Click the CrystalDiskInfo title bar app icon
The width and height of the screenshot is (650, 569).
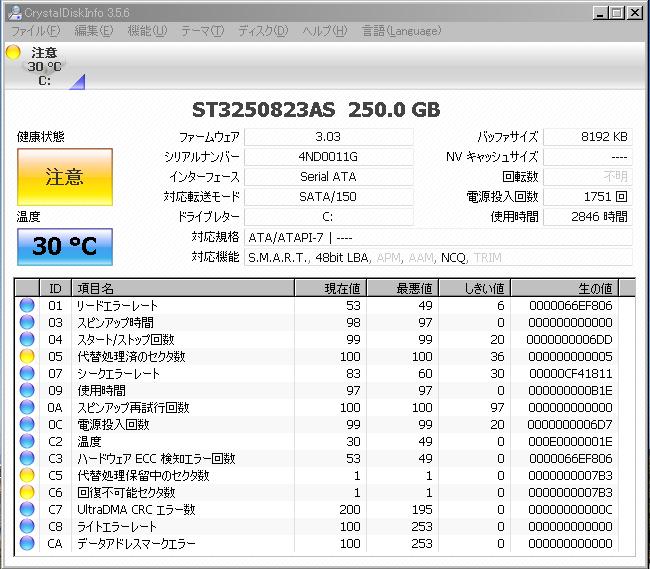click(15, 12)
